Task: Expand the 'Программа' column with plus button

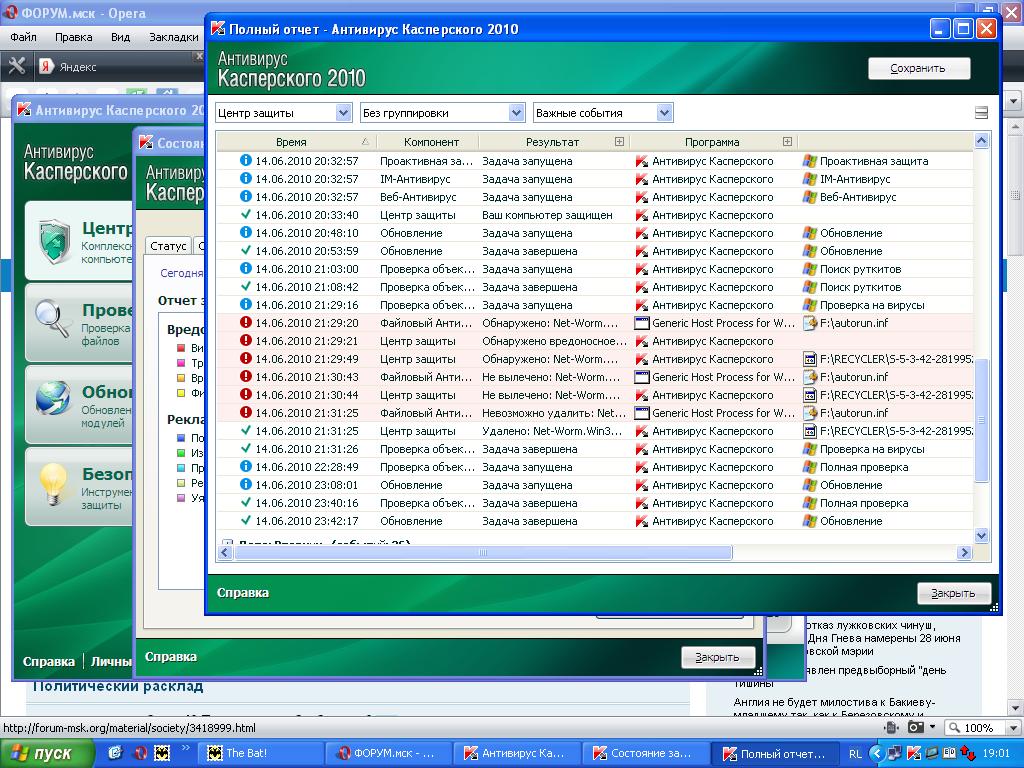Action: [787, 142]
